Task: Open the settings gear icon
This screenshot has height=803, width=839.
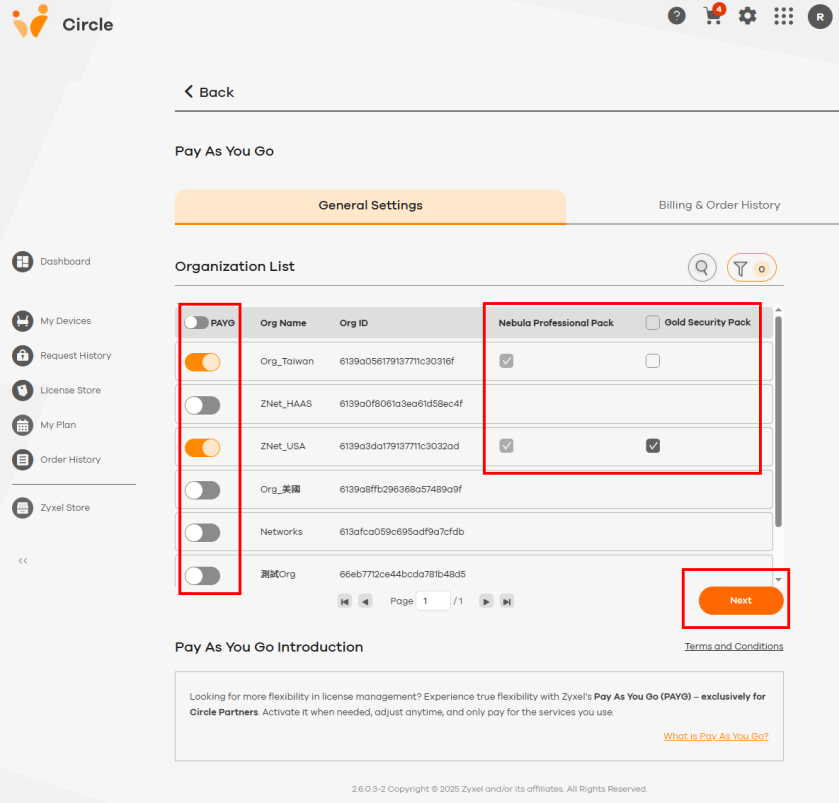Action: point(748,16)
